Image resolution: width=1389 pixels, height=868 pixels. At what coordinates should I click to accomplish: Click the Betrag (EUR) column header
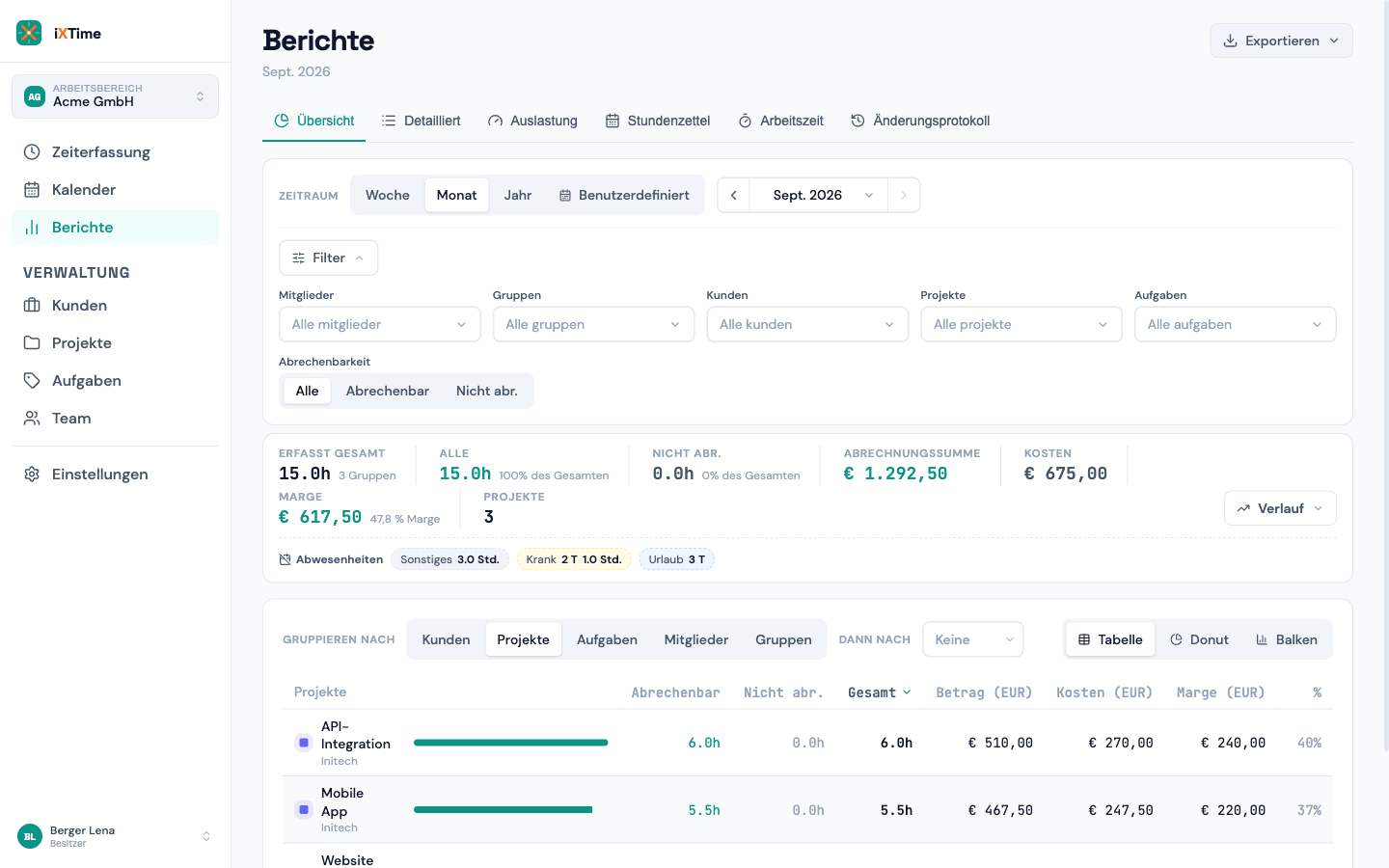pyautogui.click(x=984, y=692)
